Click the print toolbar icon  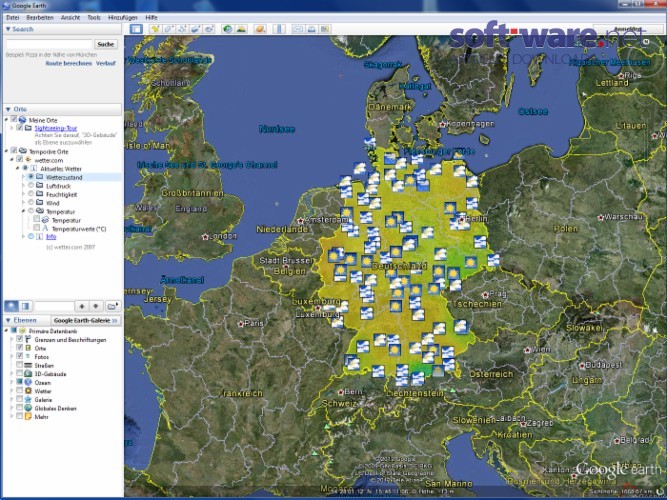(312, 29)
